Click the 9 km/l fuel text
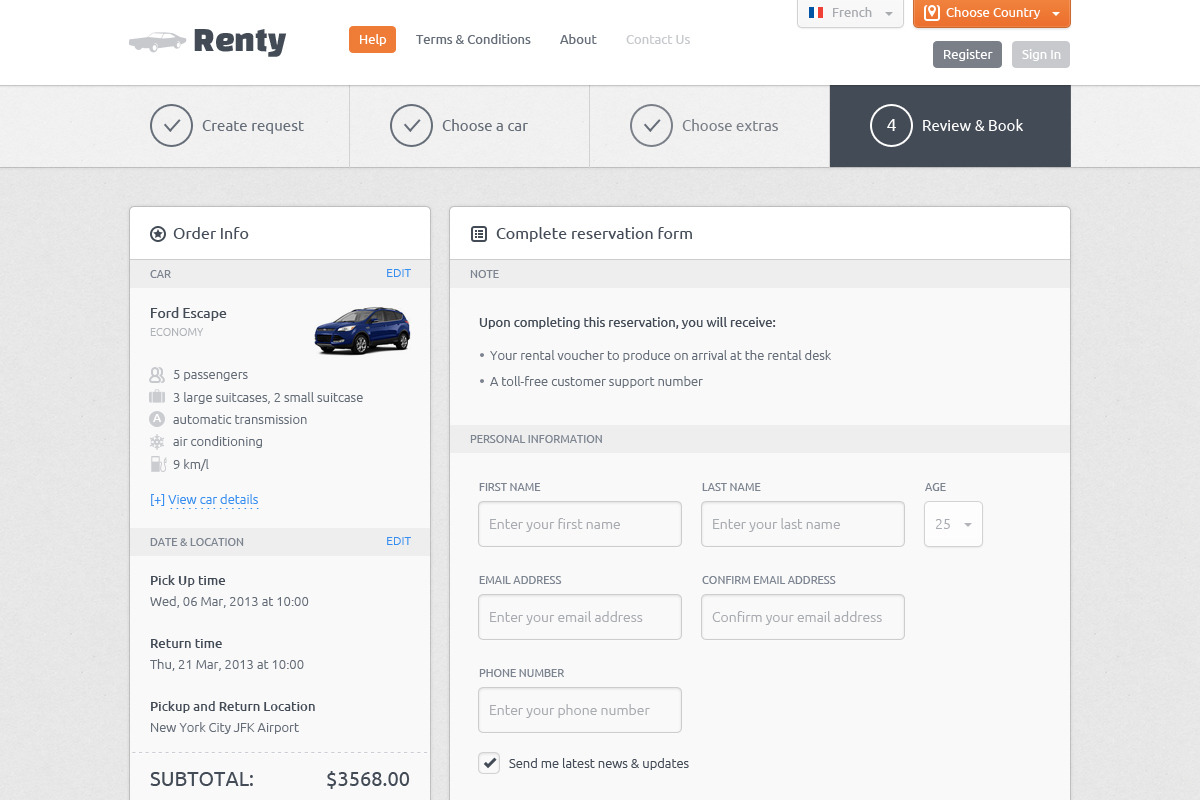Screen dimensions: 1200x800 coord(191,464)
